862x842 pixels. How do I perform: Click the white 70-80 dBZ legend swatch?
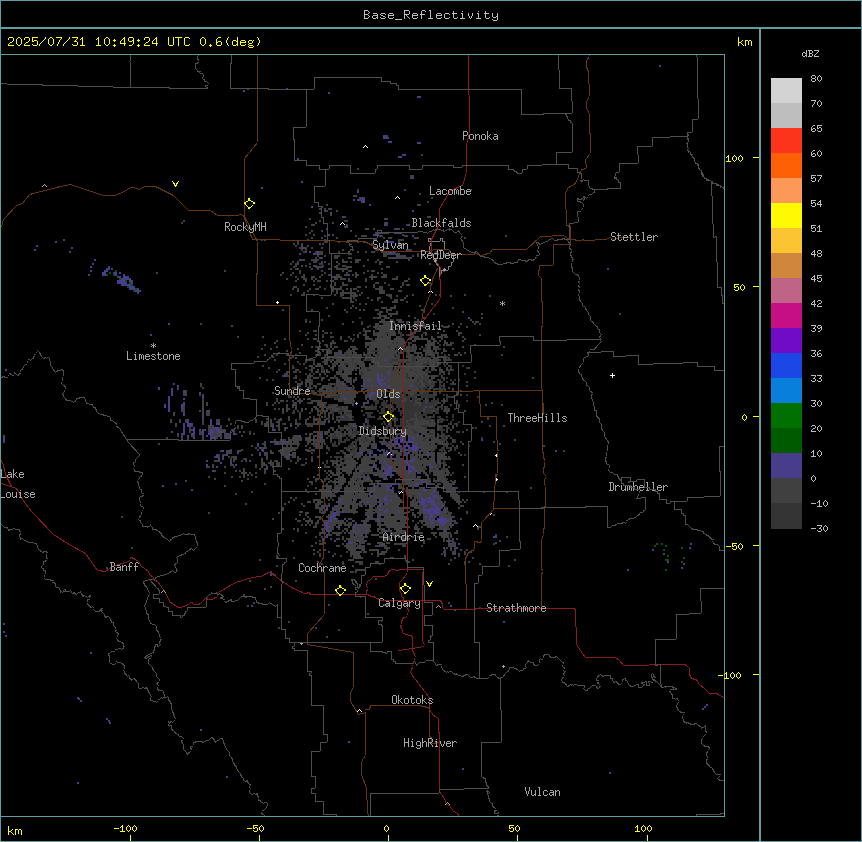[786, 91]
